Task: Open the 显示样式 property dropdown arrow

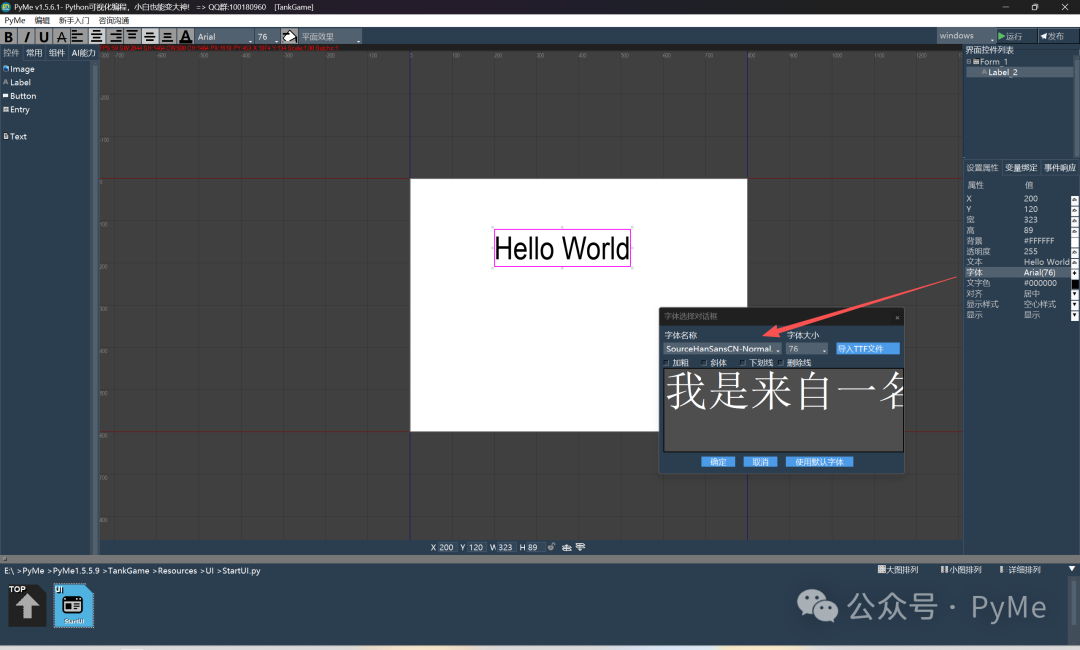Action: [x=1074, y=305]
